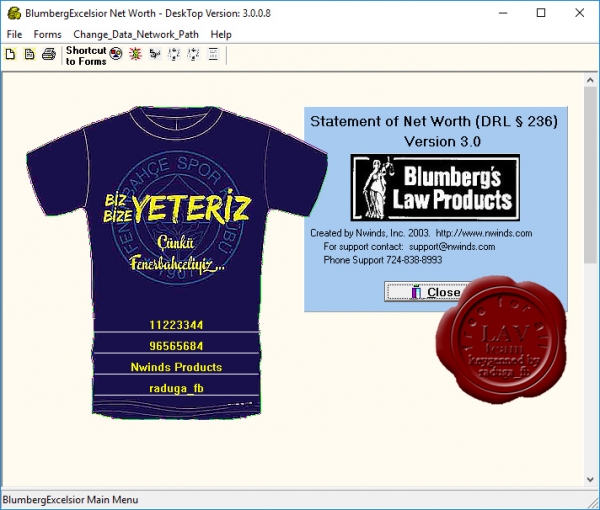600x510 pixels.
Task: Click the '96565684' number on the shirt
Action: point(176,346)
